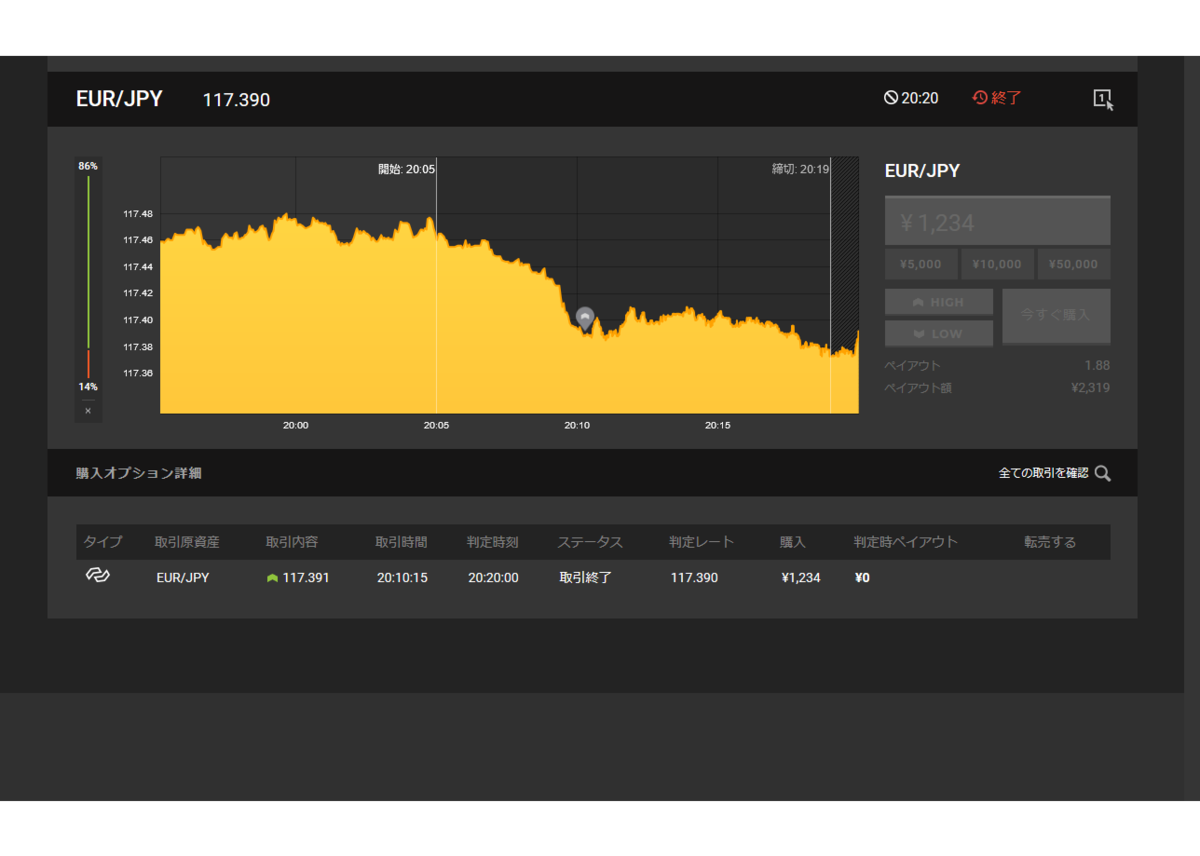Screen dimensions: 1200x856
Task: Click the 締切: 20:19 deadline marker label
Action: [x=800, y=169]
